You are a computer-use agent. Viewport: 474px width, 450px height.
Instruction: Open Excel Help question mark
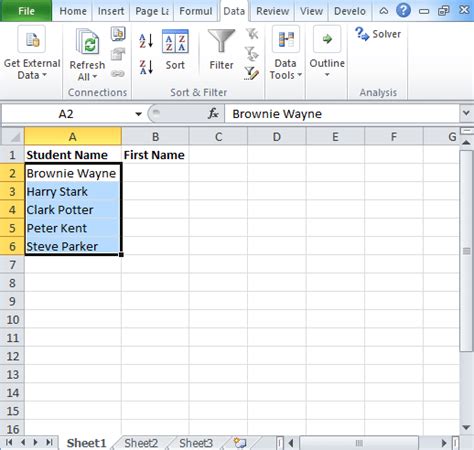click(x=403, y=11)
